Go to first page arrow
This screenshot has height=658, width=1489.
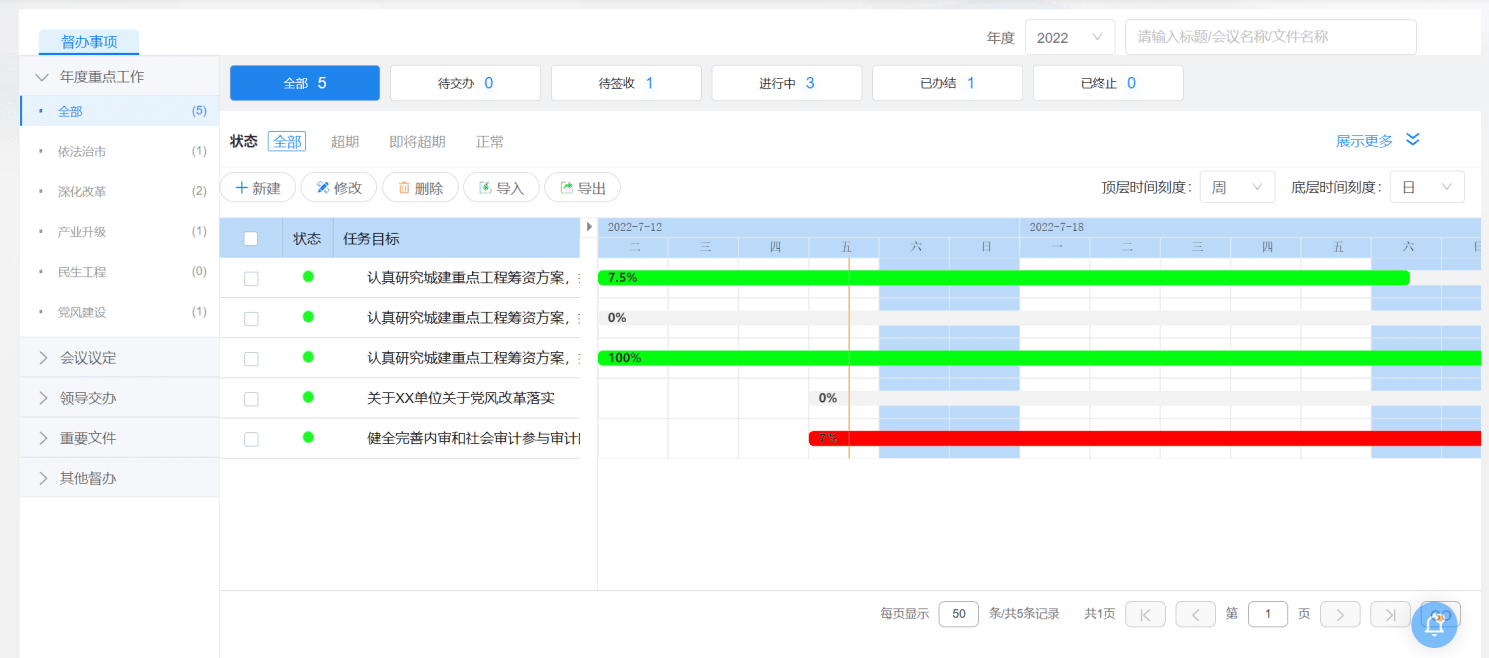(x=1146, y=614)
